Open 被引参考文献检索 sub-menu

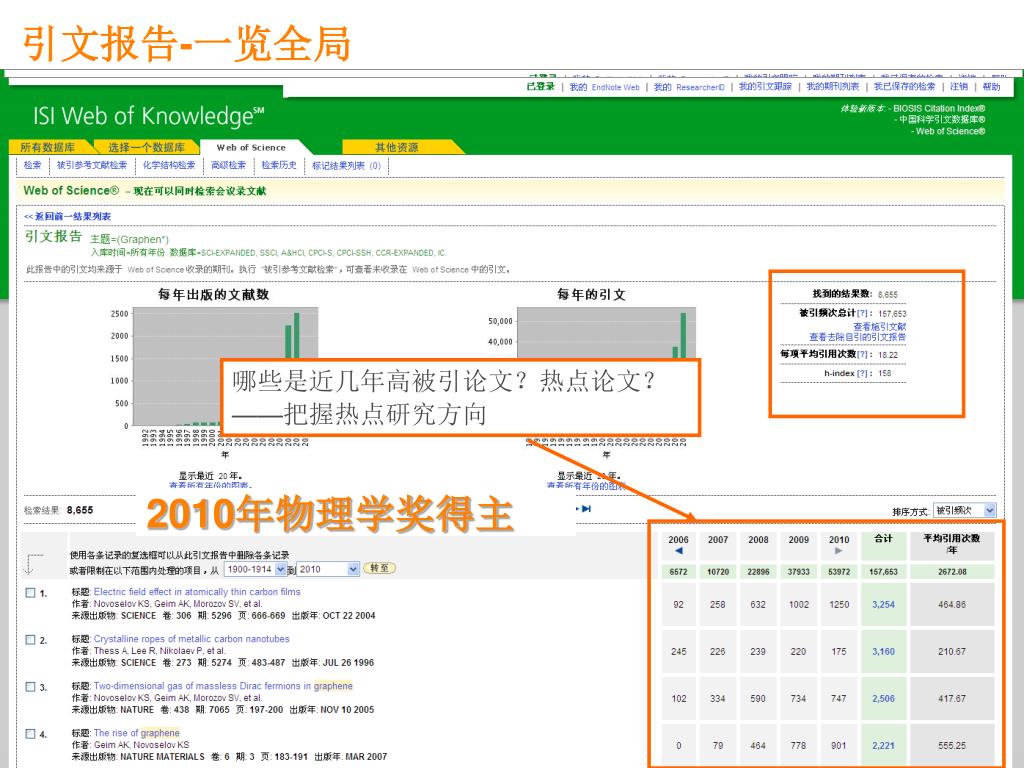tap(91, 165)
